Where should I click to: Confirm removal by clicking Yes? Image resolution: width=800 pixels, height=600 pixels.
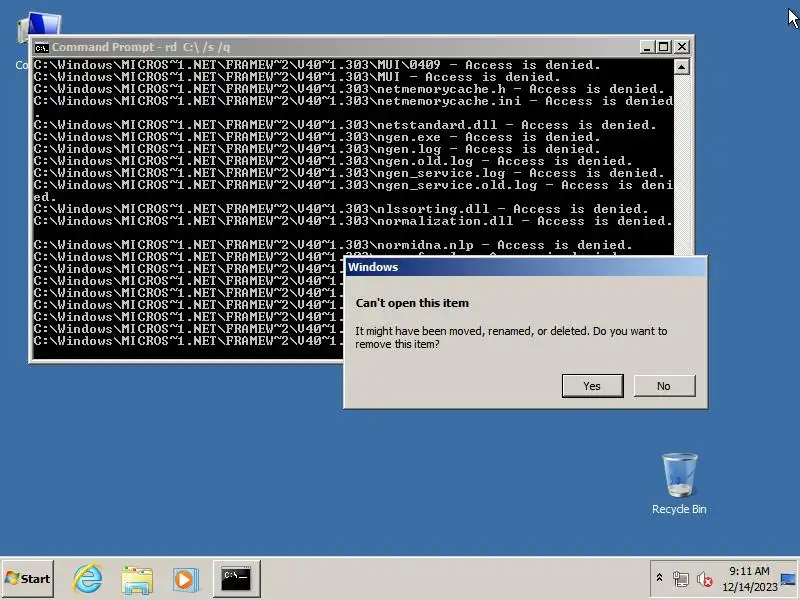coord(592,386)
